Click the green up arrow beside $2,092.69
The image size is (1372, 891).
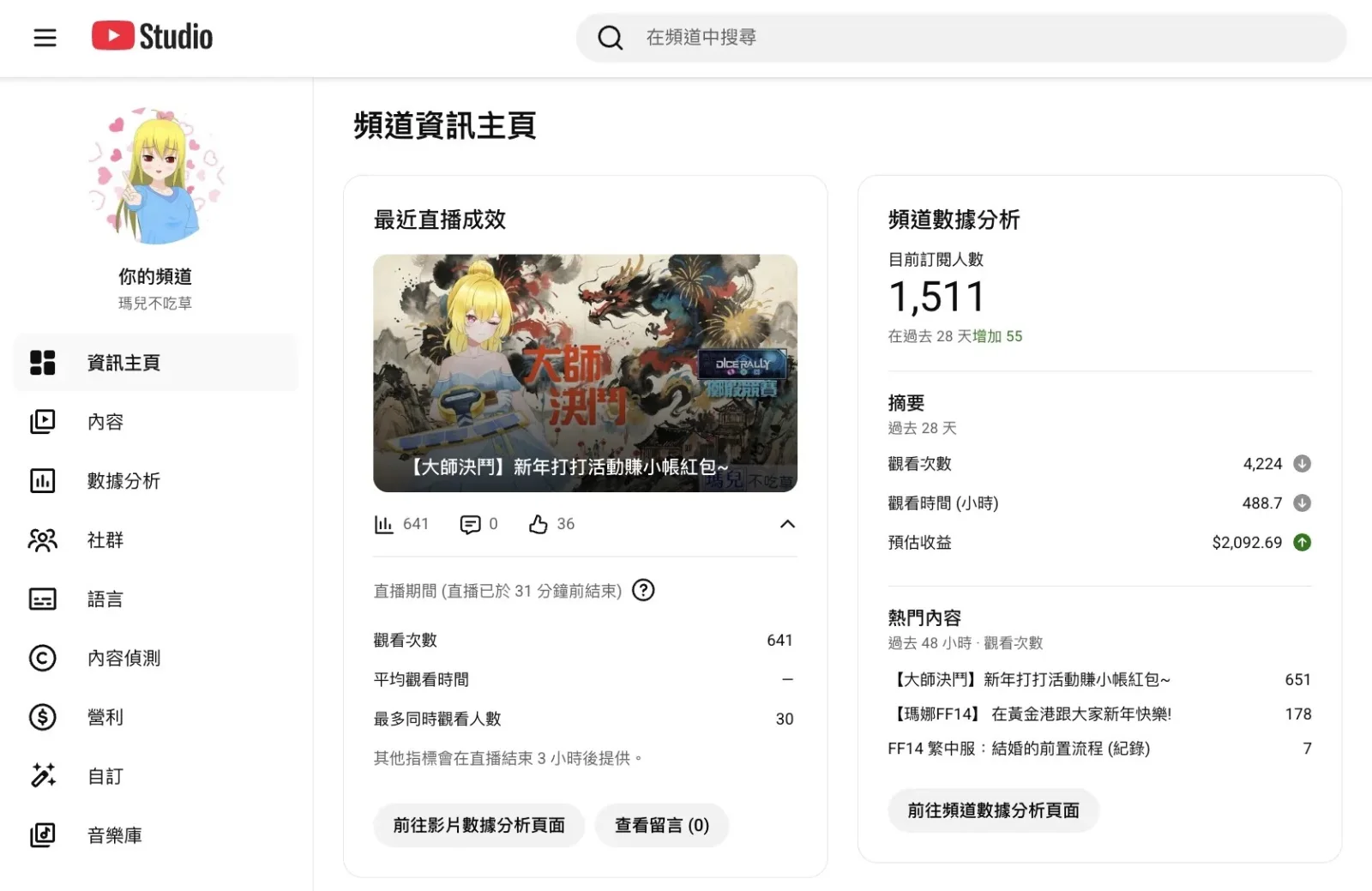click(1302, 543)
